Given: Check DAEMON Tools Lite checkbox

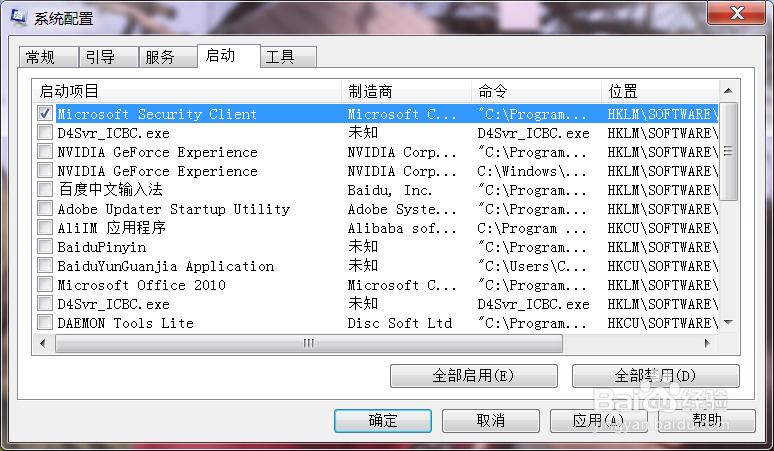Looking at the screenshot, I should point(45,323).
